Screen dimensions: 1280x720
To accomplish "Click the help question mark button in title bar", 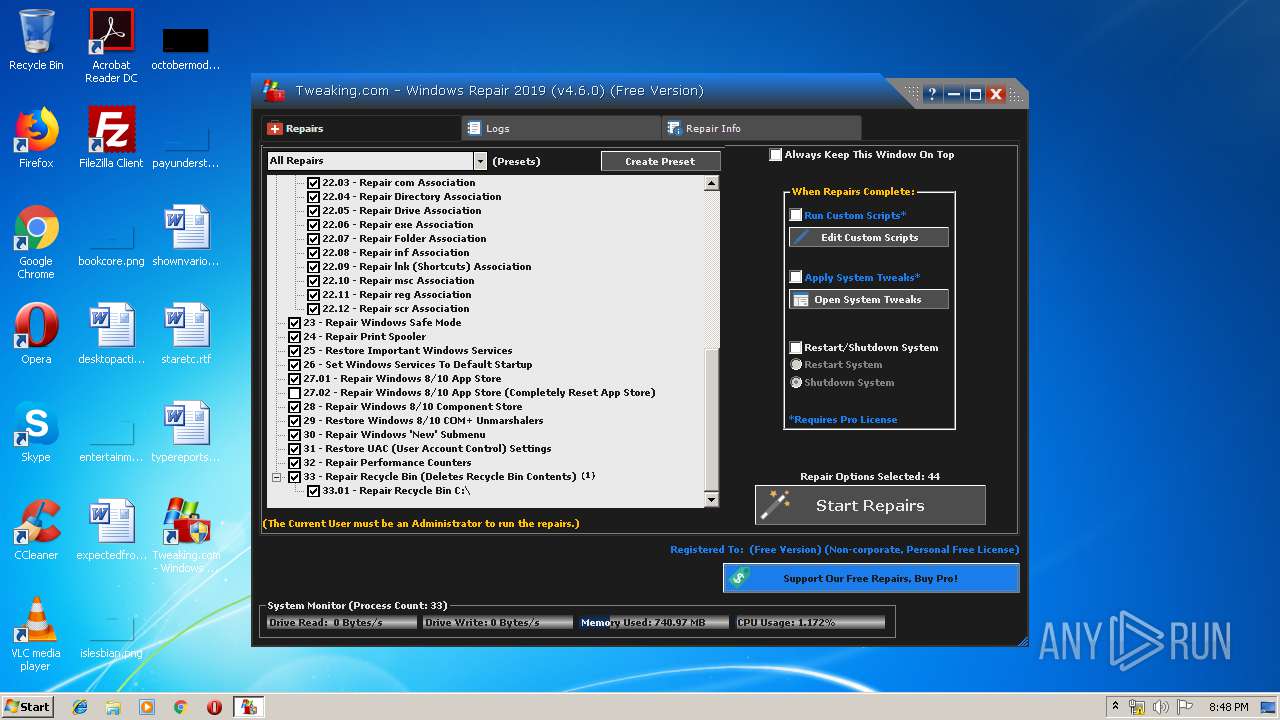I will pos(932,94).
